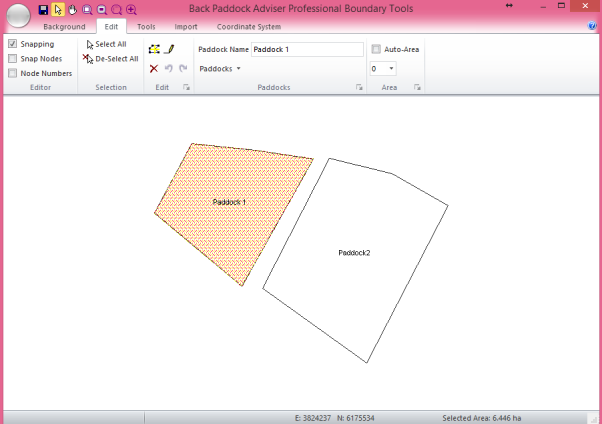This screenshot has height=424, width=602.
Task: Select the pointer arrow tool
Action: pos(58,9)
